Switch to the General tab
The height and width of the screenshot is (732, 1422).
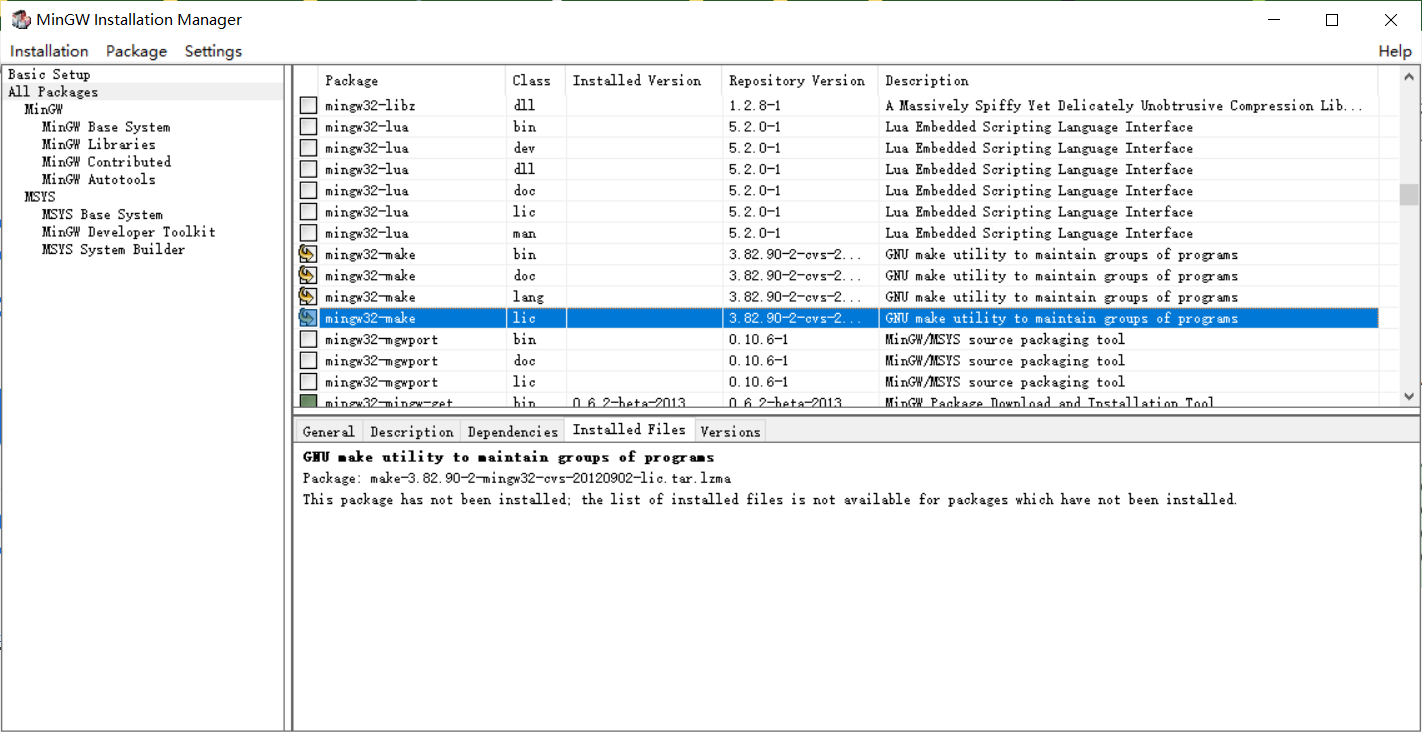(328, 431)
